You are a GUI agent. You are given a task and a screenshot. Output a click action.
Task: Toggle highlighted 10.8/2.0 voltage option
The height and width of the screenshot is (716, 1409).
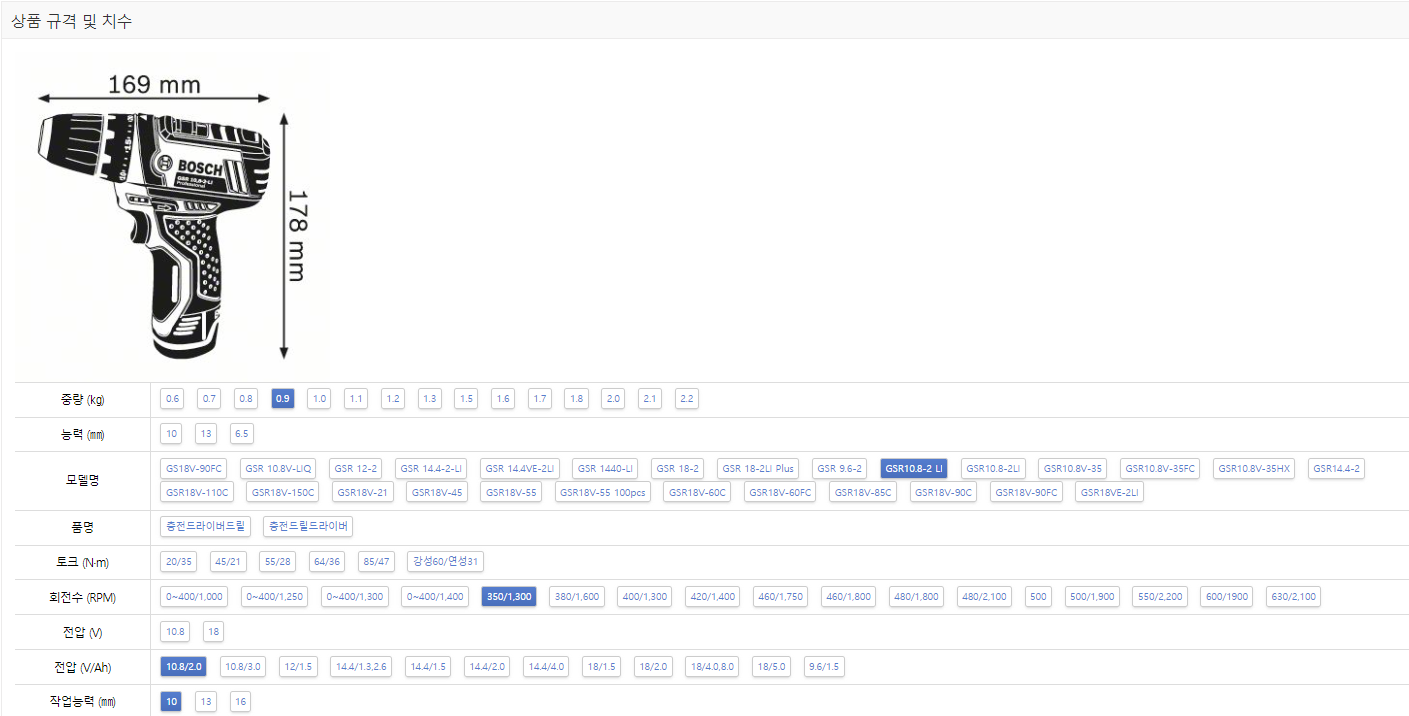point(183,667)
